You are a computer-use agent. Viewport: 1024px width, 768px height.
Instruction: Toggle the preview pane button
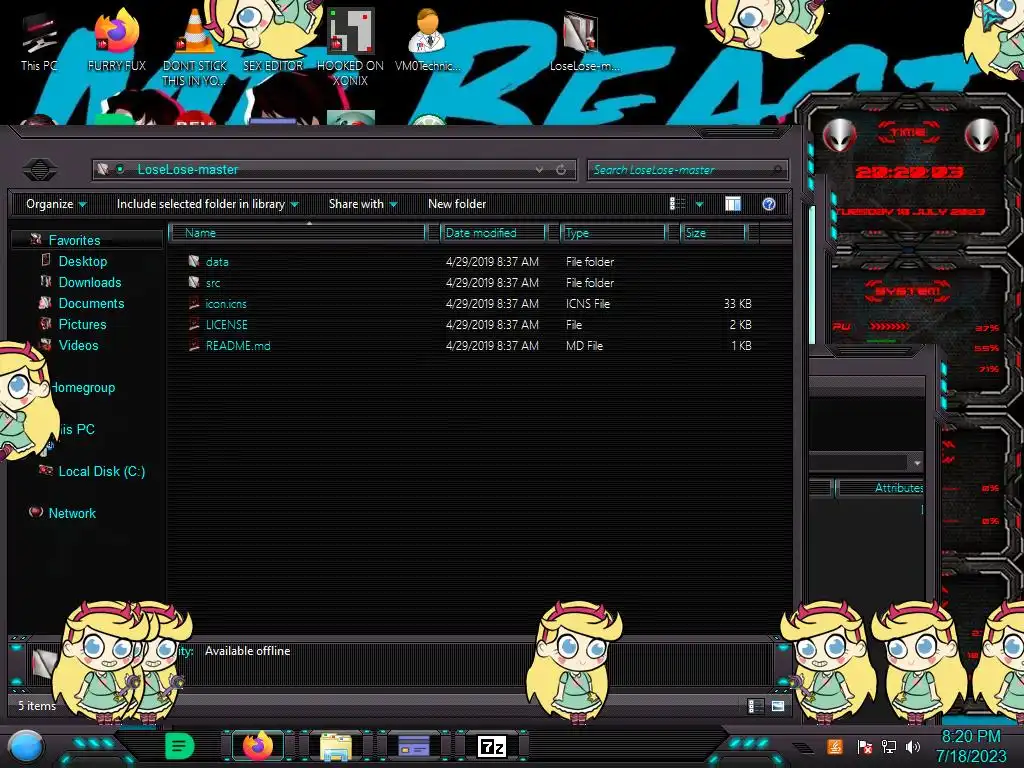tap(733, 204)
